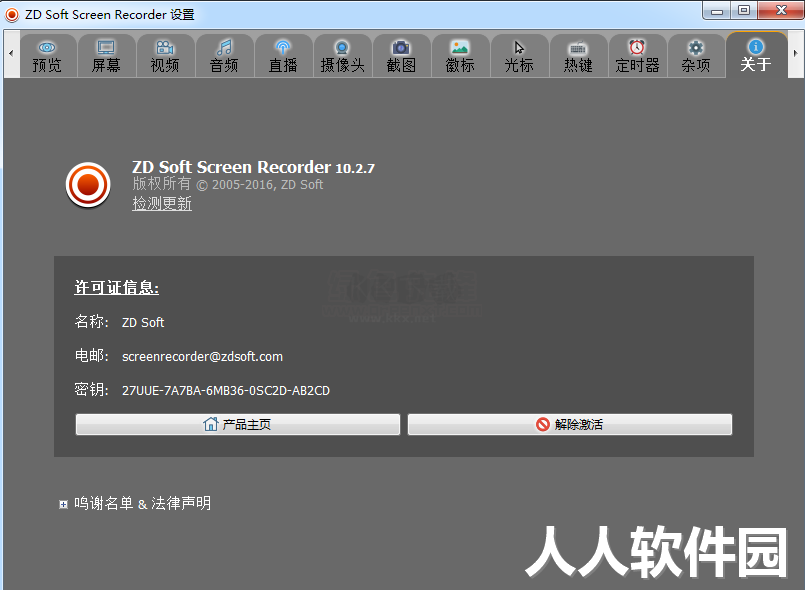Select the 音频 (Audio) tab

coord(224,56)
